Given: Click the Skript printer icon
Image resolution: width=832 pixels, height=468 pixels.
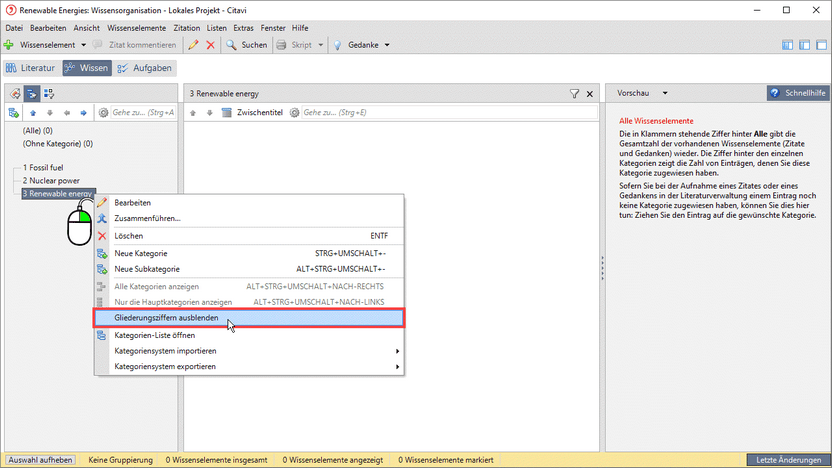Looking at the screenshot, I should click(x=282, y=45).
